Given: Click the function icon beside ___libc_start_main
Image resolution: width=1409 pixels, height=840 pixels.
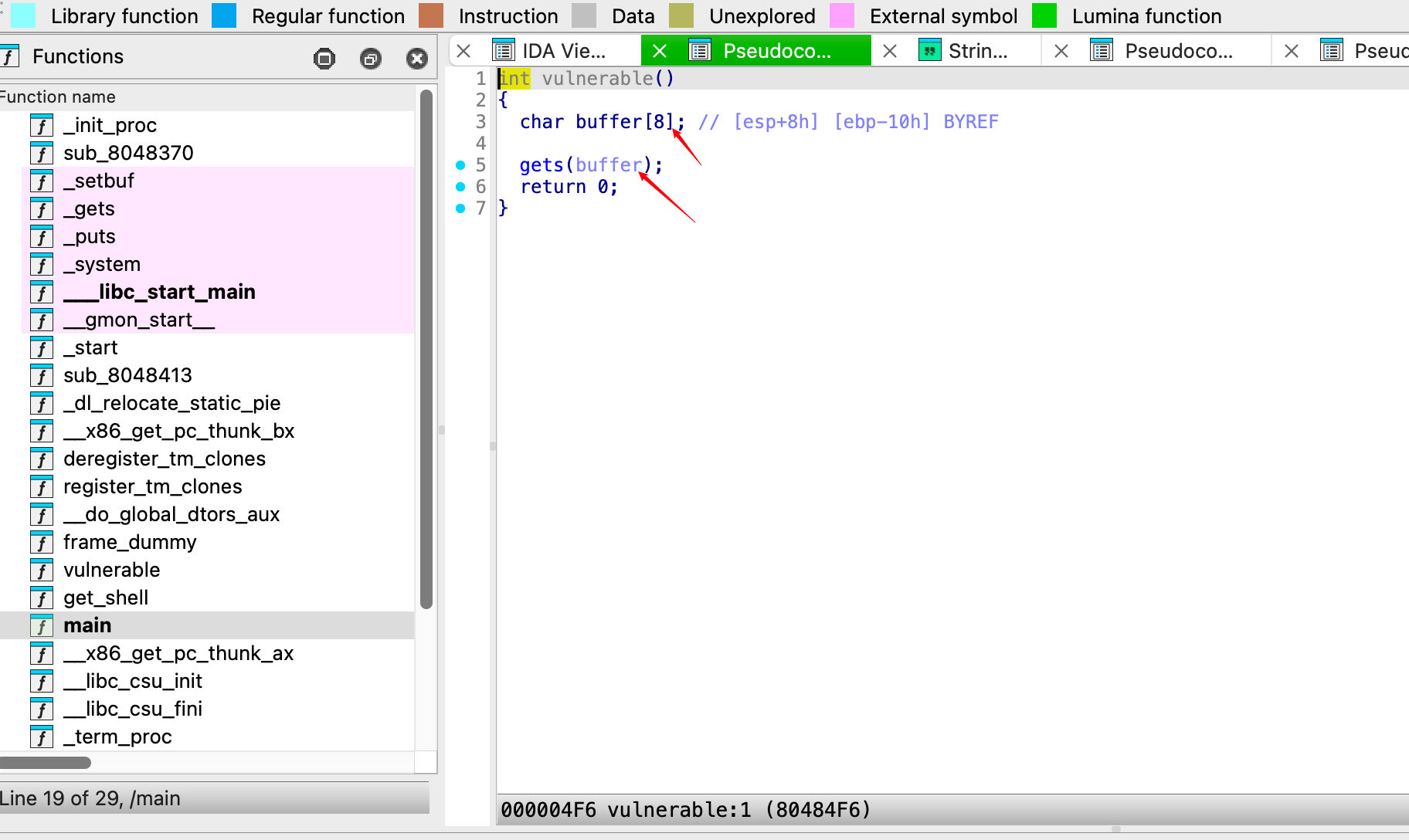Looking at the screenshot, I should point(42,292).
